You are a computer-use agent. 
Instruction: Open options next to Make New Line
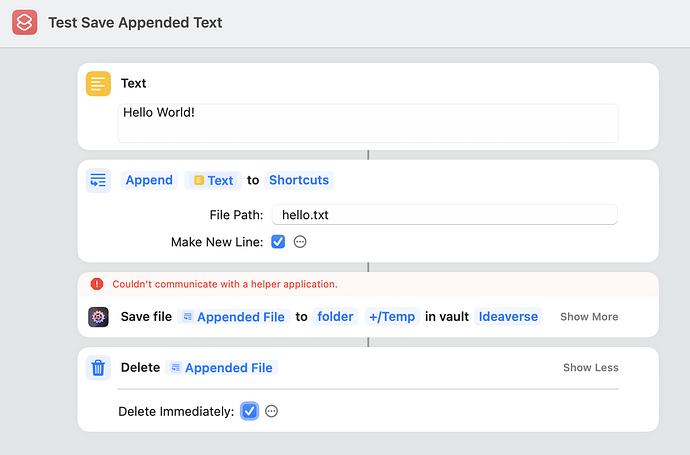click(x=299, y=242)
